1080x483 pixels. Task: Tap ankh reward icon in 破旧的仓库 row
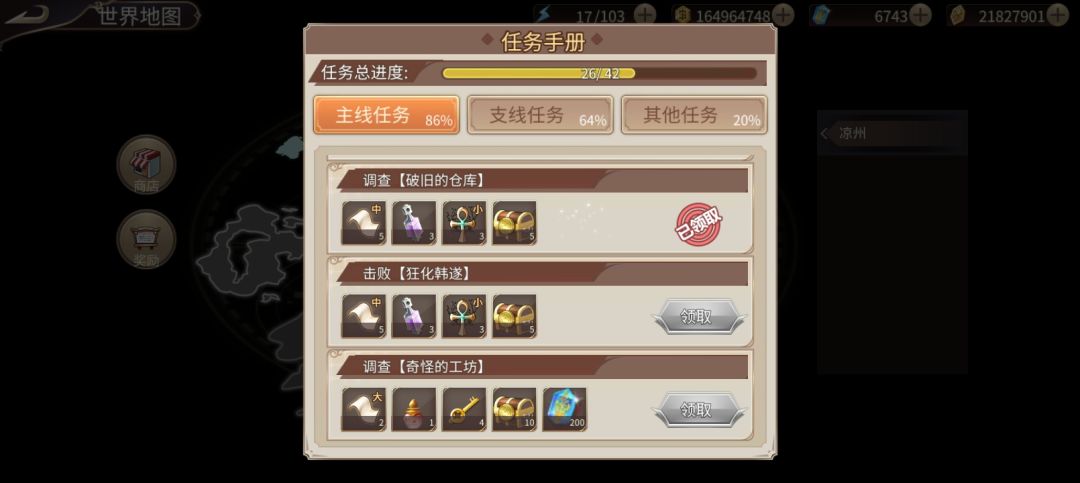464,223
